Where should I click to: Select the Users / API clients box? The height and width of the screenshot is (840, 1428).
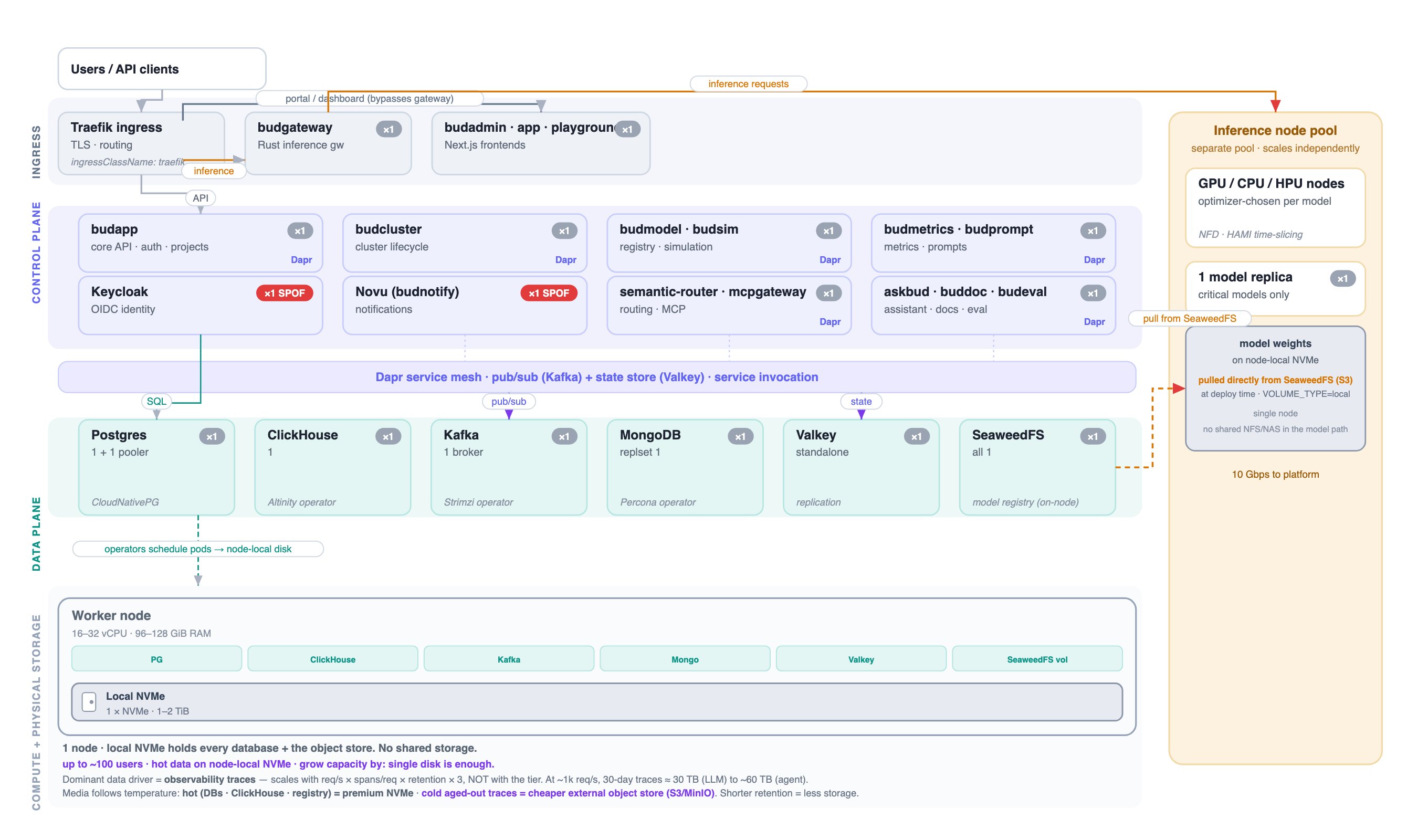coord(162,69)
